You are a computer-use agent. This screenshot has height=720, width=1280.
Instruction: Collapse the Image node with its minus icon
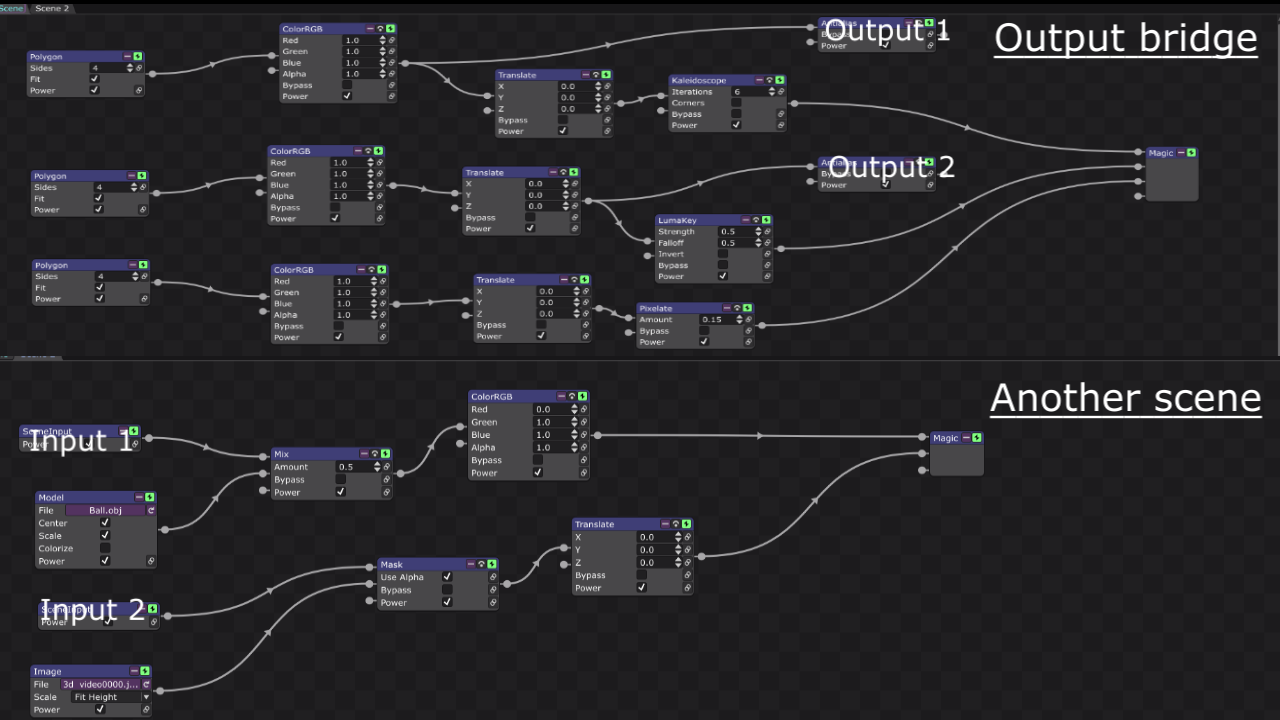pos(134,671)
